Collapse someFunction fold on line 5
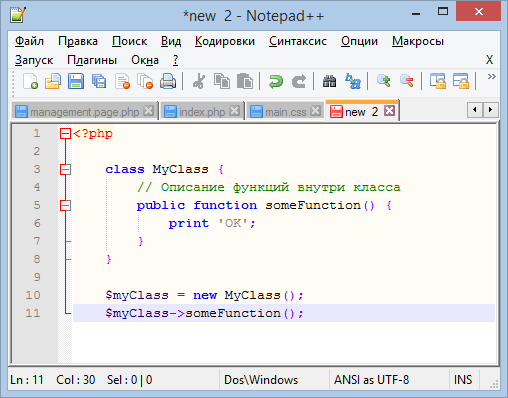Screen dimensions: 508x398 (65, 206)
